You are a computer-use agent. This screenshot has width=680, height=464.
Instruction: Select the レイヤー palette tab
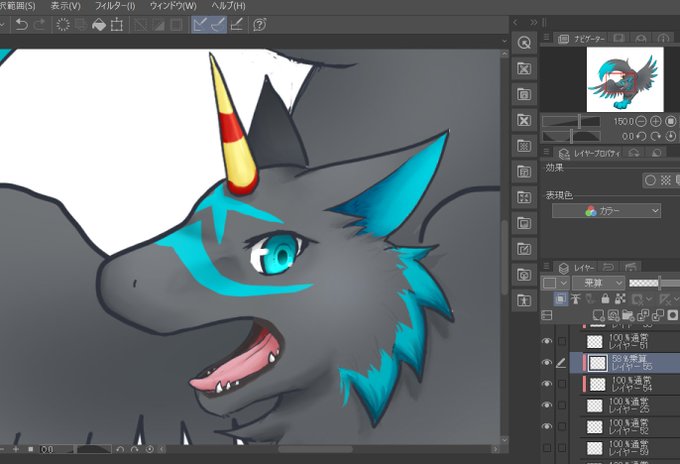tap(577, 268)
